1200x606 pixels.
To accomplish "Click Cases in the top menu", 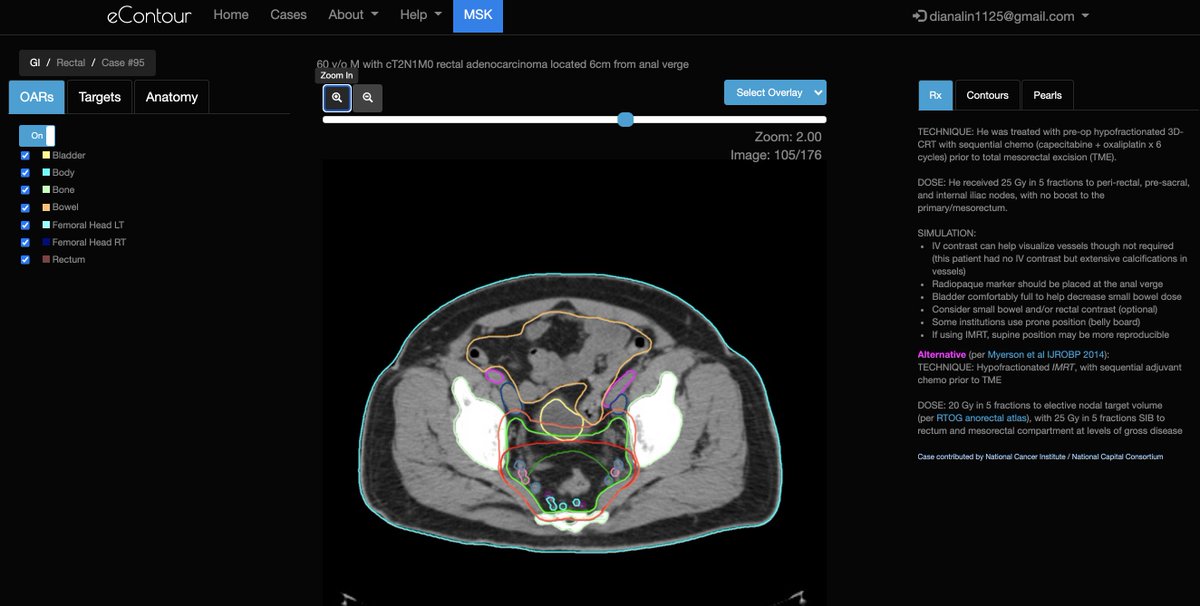I will click(288, 14).
